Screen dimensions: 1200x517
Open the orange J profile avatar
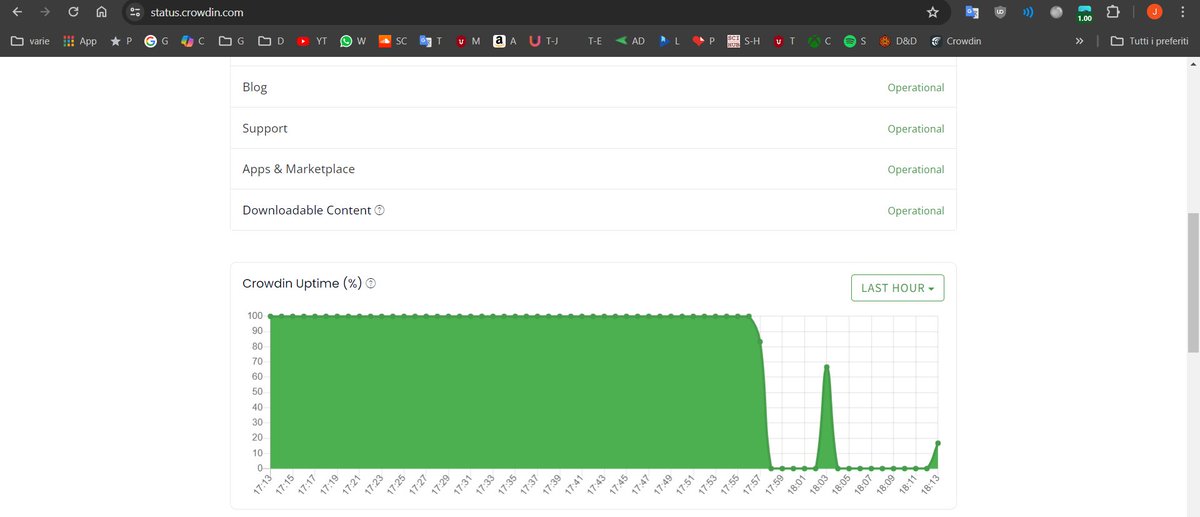pyautogui.click(x=1154, y=13)
